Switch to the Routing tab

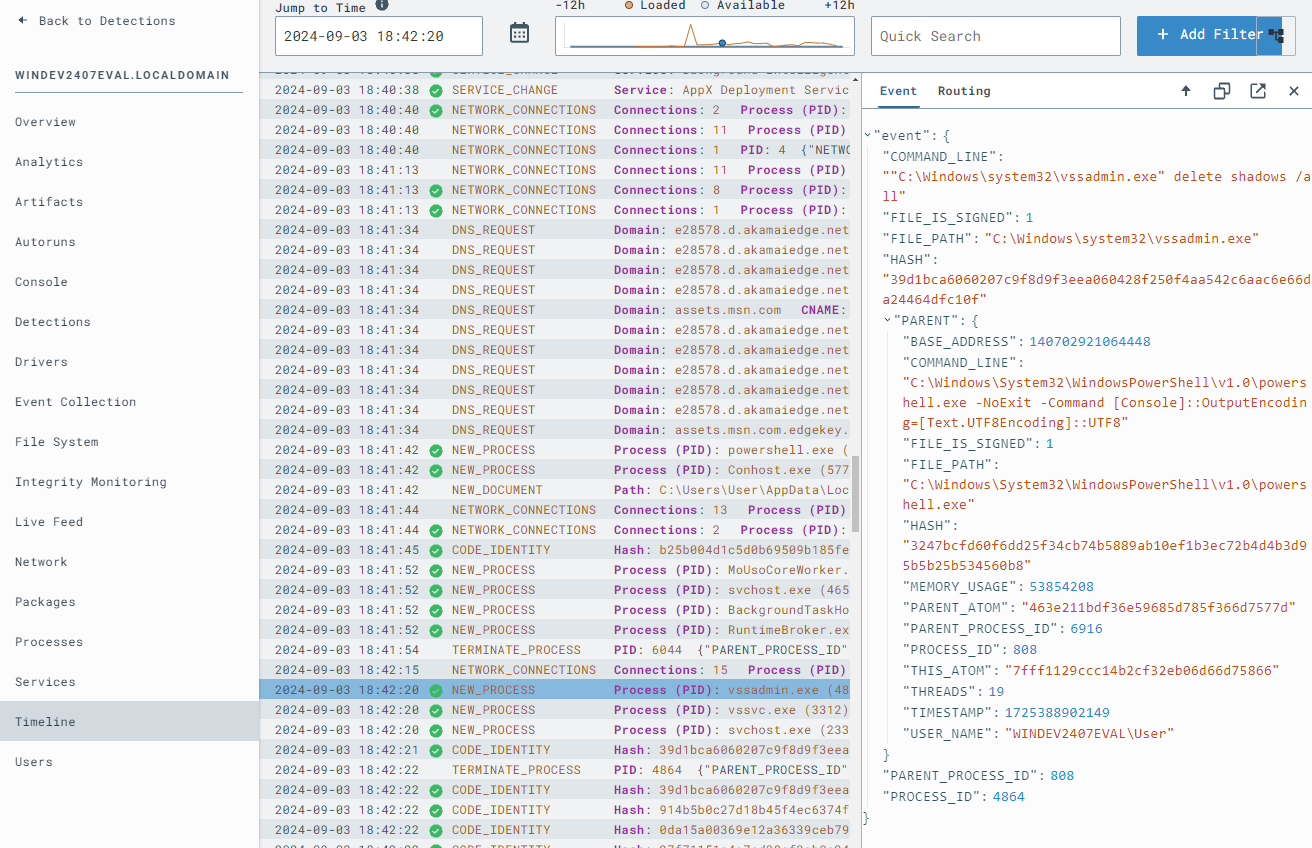(x=964, y=91)
